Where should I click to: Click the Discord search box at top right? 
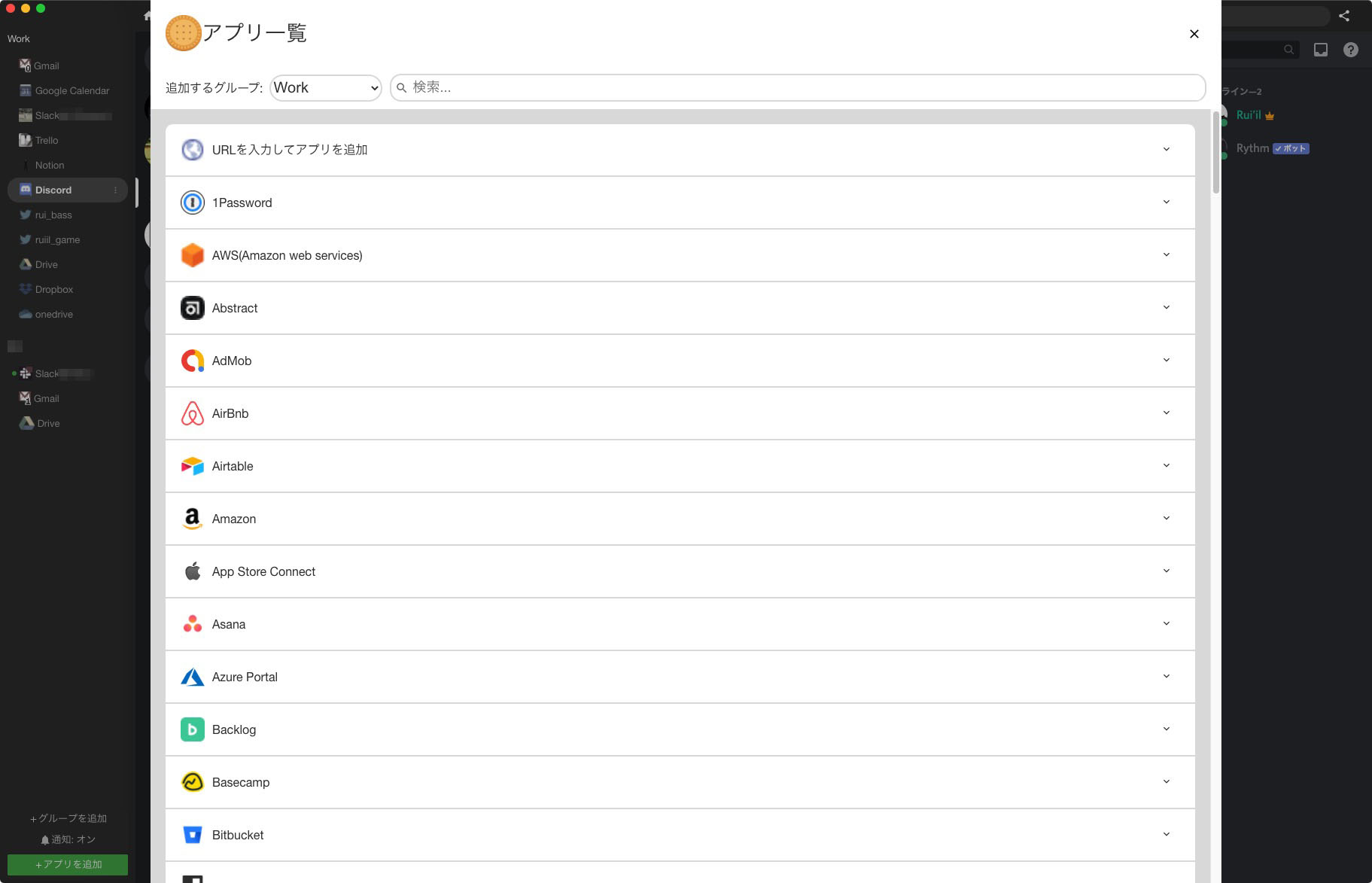point(1261,50)
